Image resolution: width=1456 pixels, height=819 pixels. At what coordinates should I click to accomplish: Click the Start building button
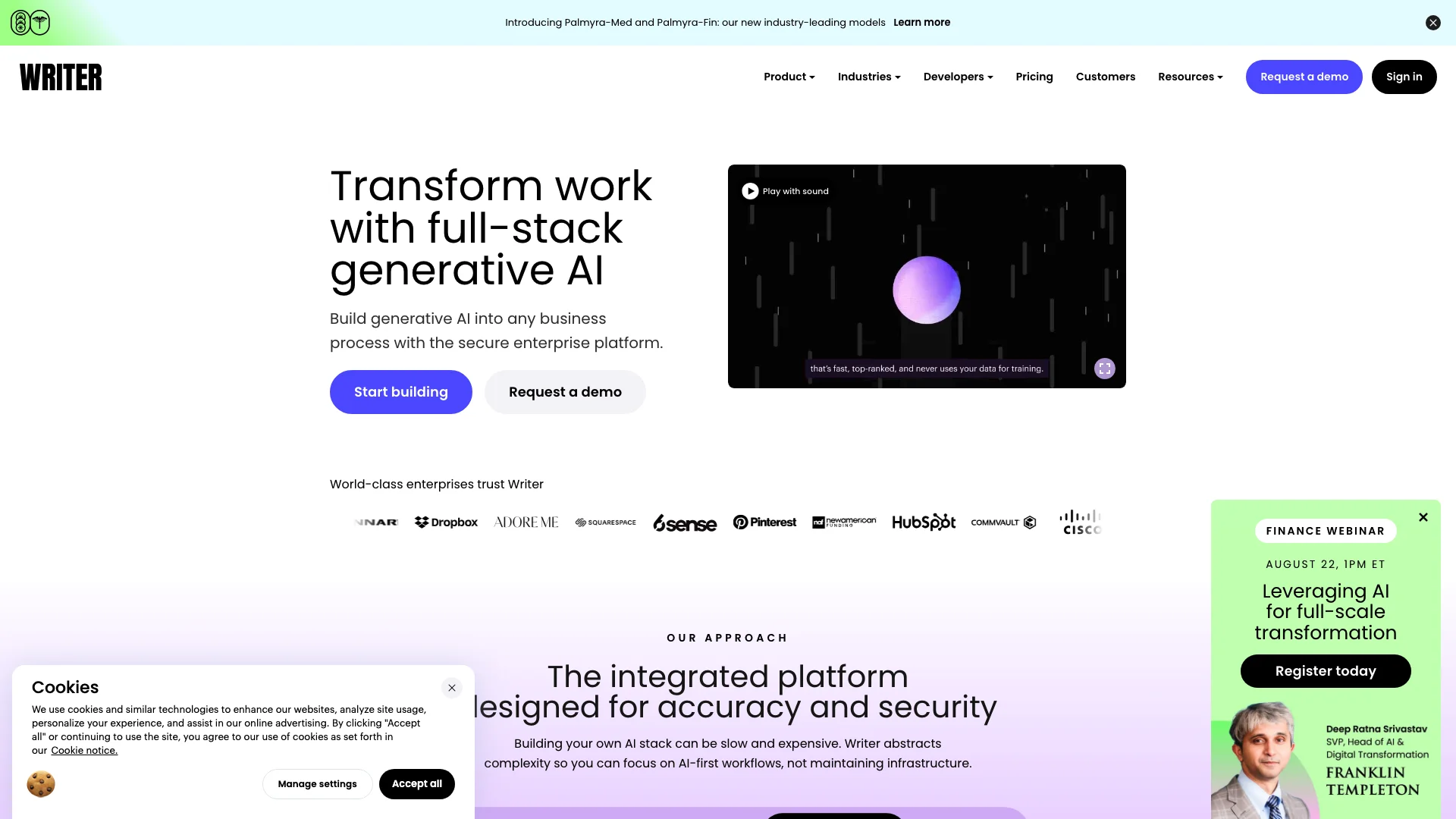[400, 391]
